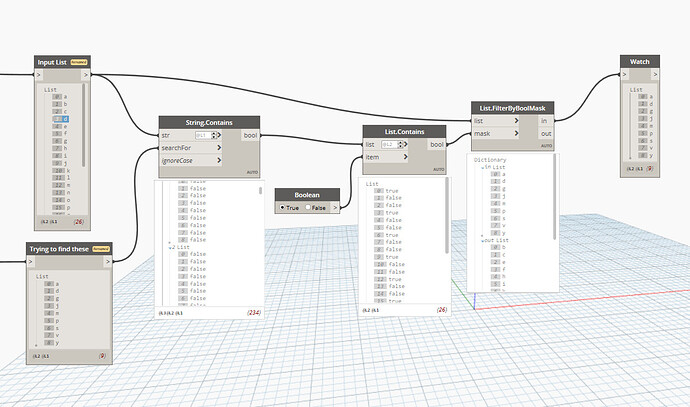
Task: Click the Watch node's output port arrow
Action: pyautogui.click(x=655, y=74)
